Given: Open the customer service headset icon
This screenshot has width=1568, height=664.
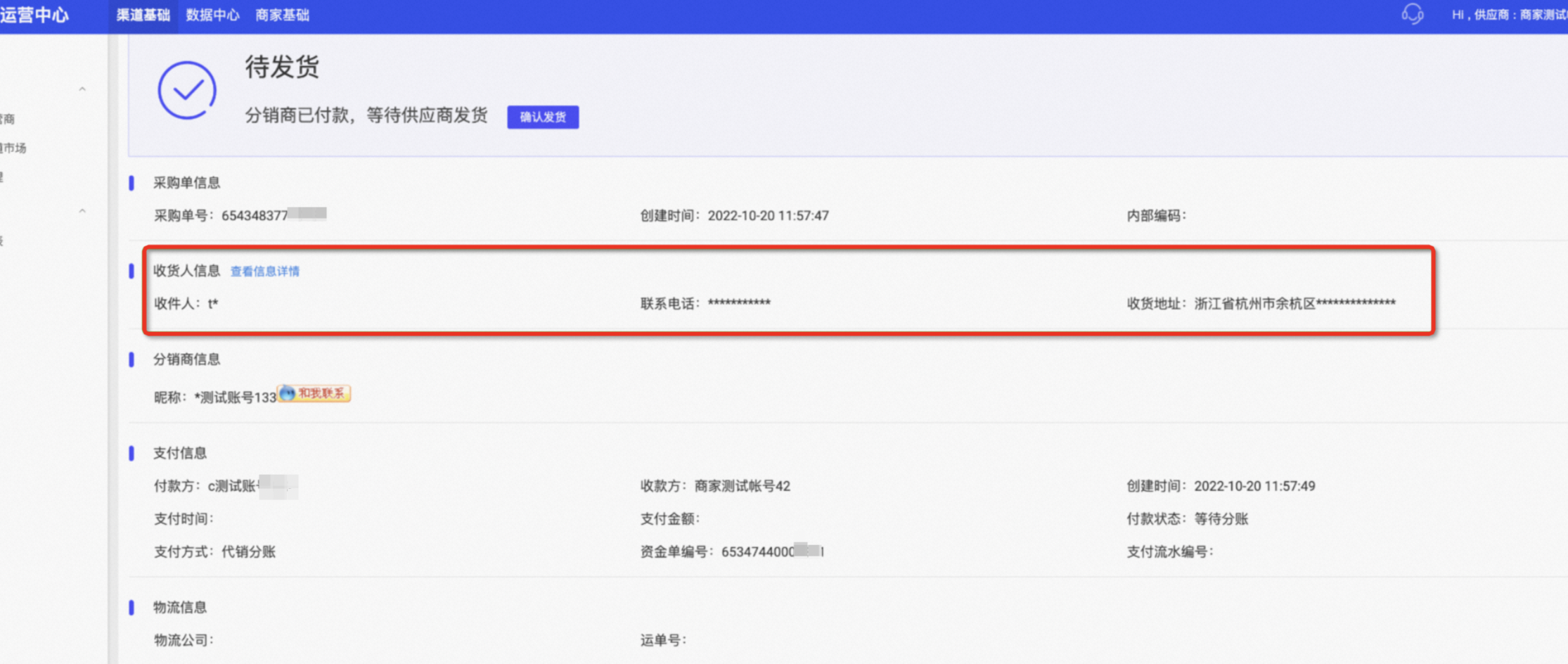Looking at the screenshot, I should point(1412,14).
